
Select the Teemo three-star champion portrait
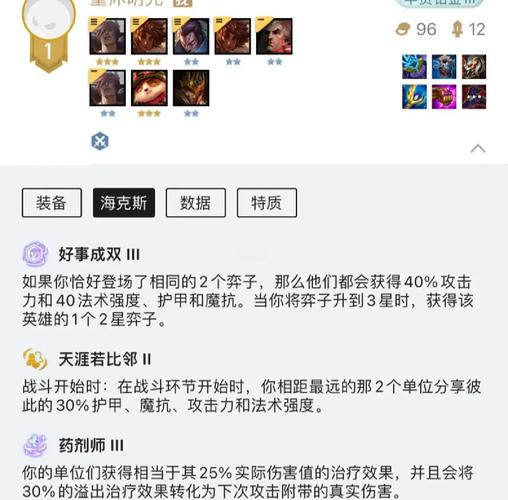click(x=149, y=88)
